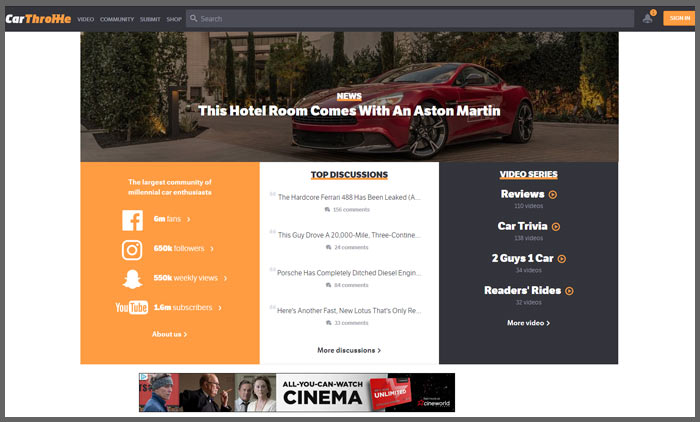
Task: Click the NEWS category label
Action: [x=349, y=96]
